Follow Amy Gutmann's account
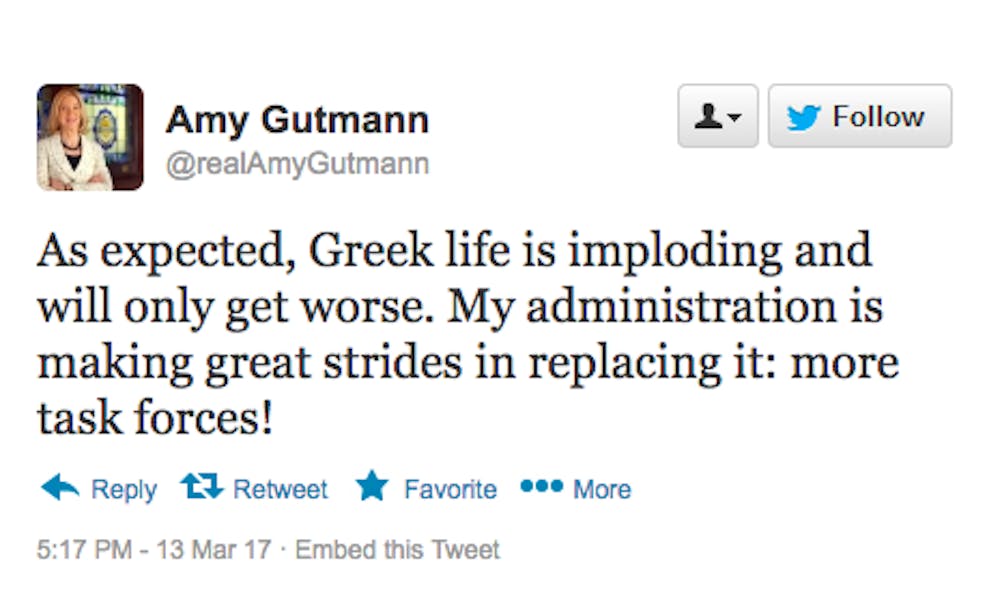The width and height of the screenshot is (1000, 604). pos(859,117)
